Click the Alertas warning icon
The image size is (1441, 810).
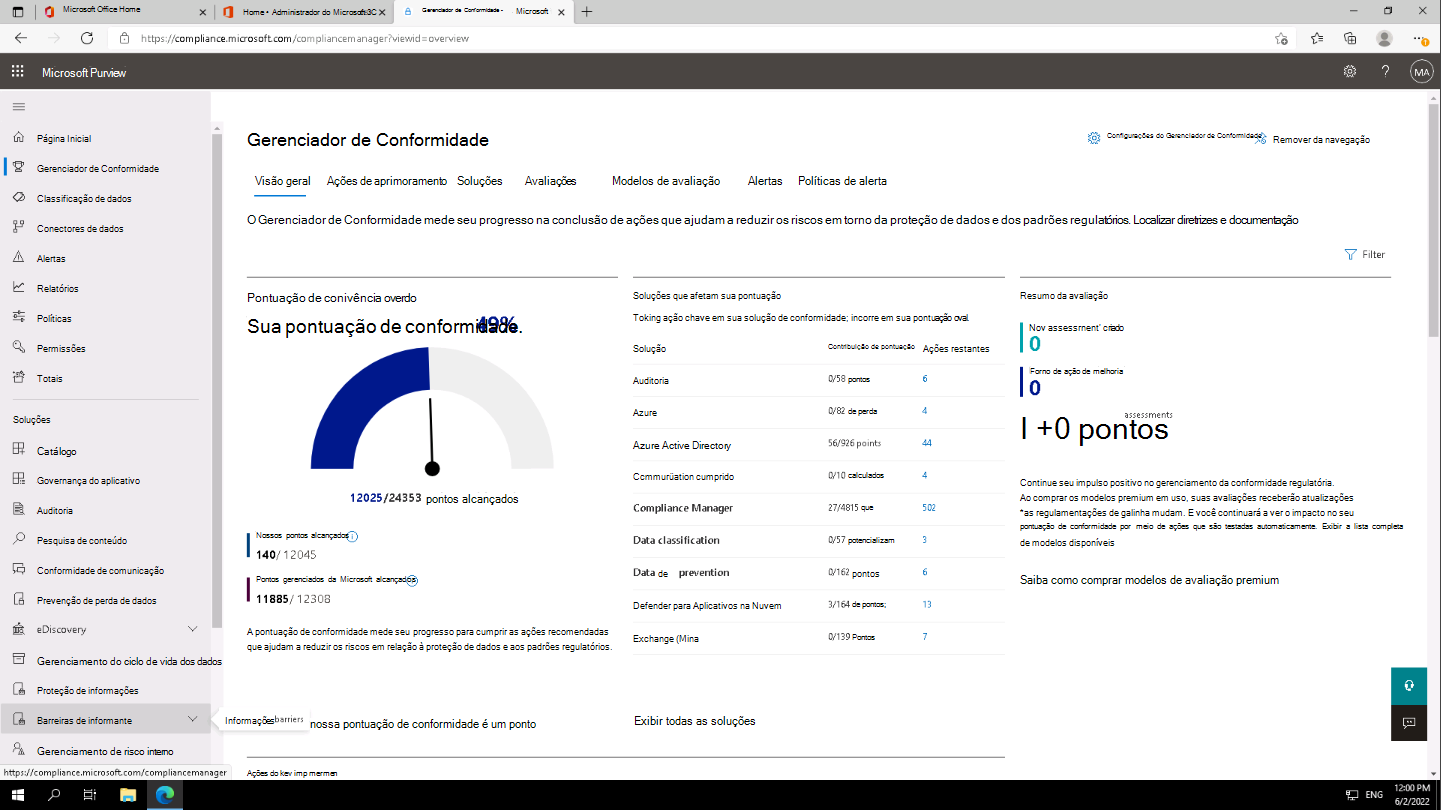point(18,258)
